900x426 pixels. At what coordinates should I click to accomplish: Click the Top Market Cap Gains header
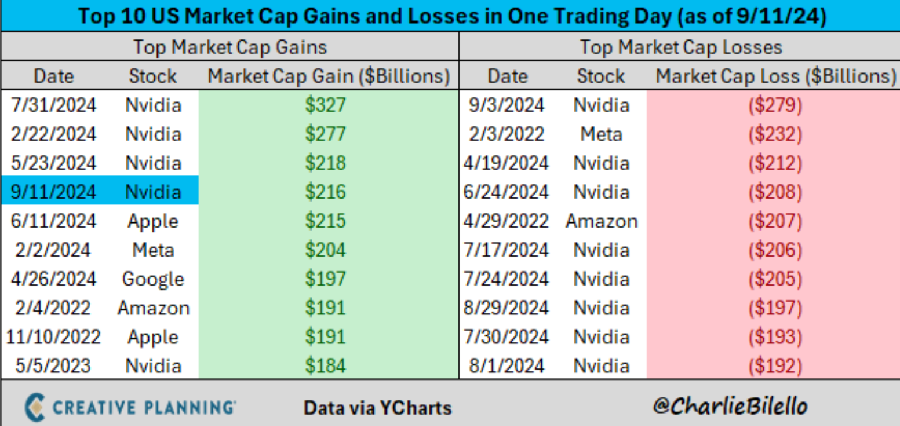[x=229, y=46]
